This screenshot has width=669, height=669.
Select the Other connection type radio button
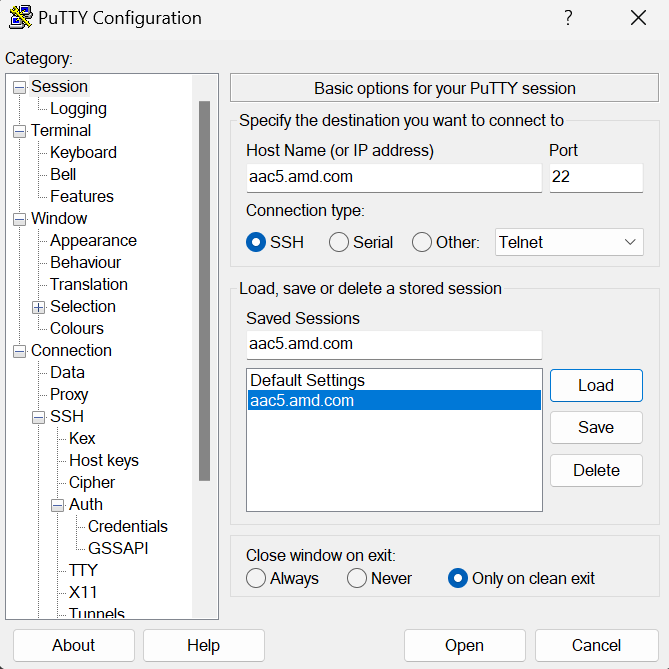pos(422,242)
